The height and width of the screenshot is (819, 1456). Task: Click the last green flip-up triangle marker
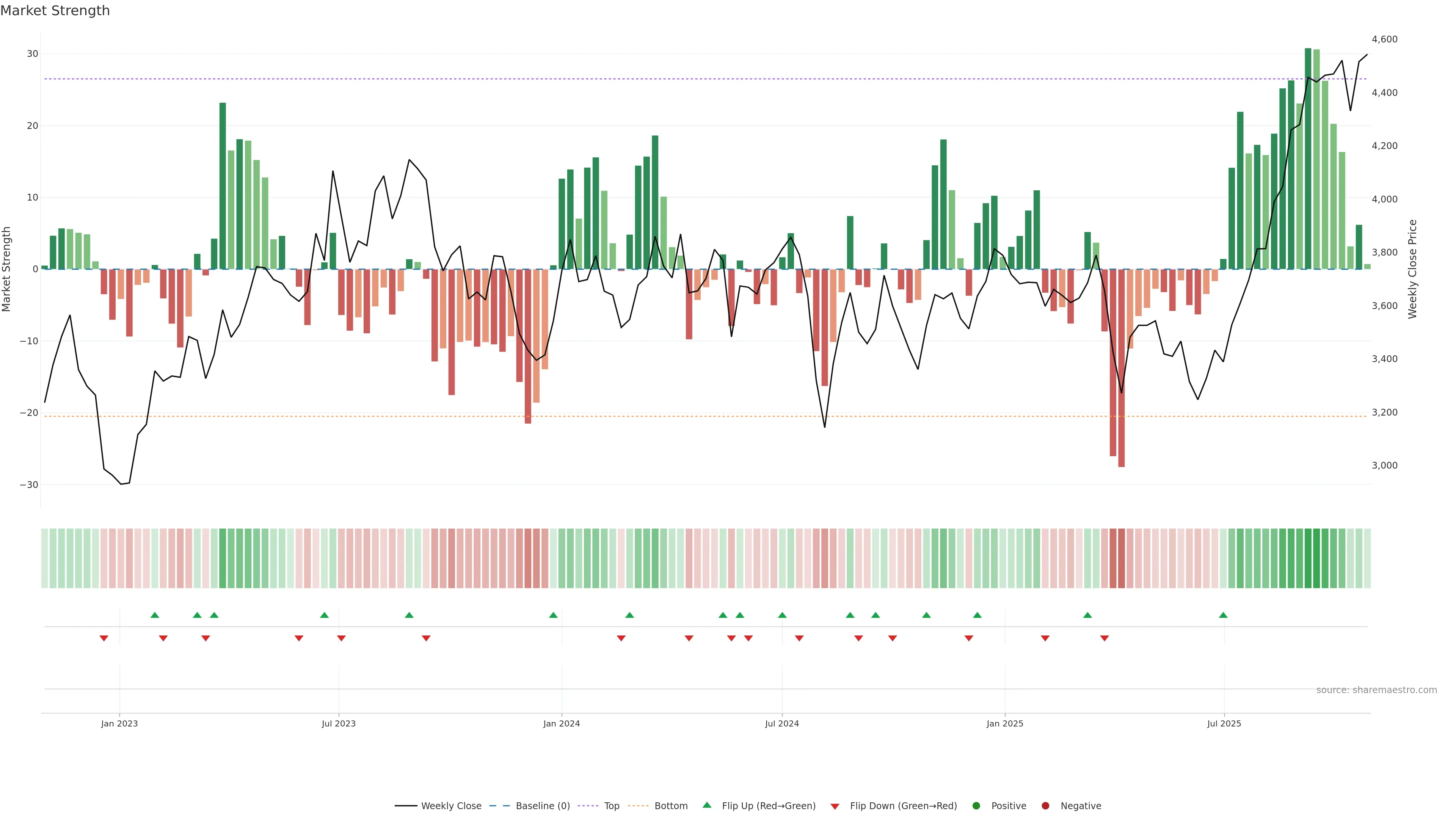tap(1223, 615)
